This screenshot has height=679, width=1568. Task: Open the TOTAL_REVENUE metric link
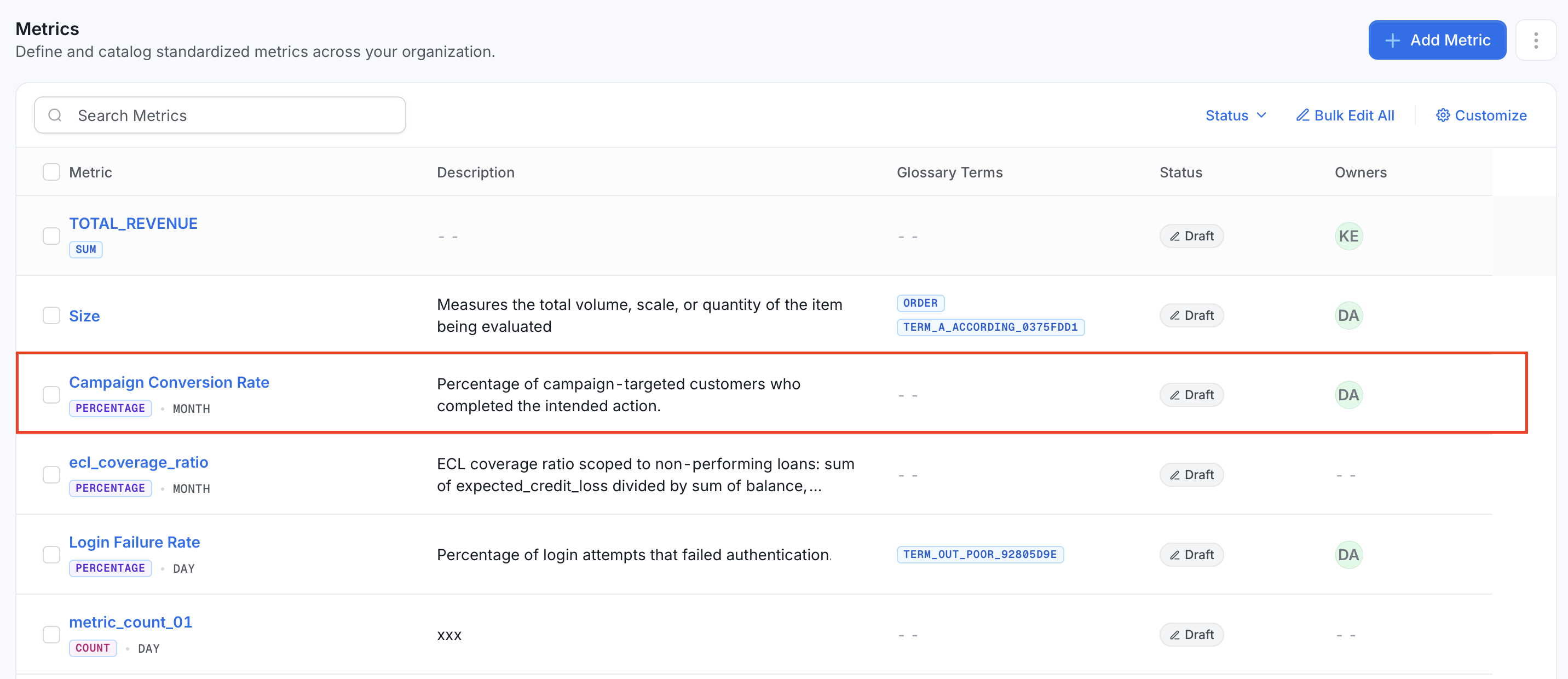[x=133, y=223]
